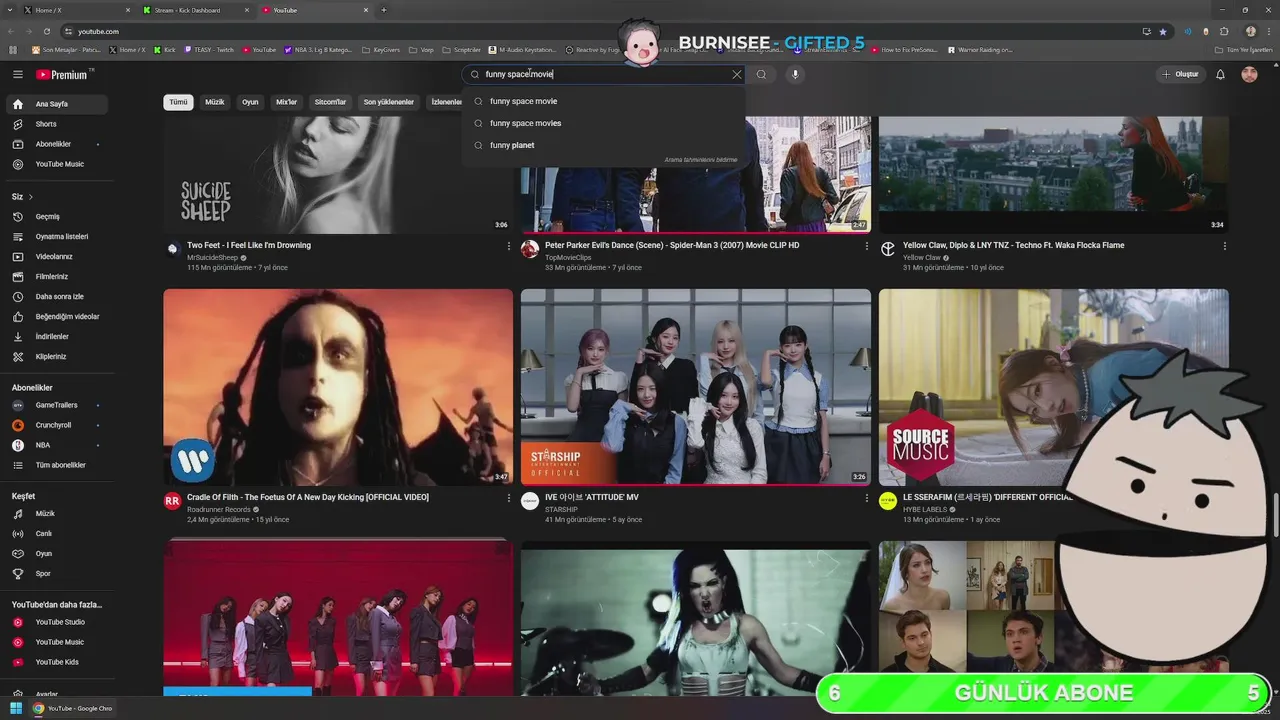Open Oynatma listeleri in sidebar
Screen dimensions: 1280x720
point(56,237)
